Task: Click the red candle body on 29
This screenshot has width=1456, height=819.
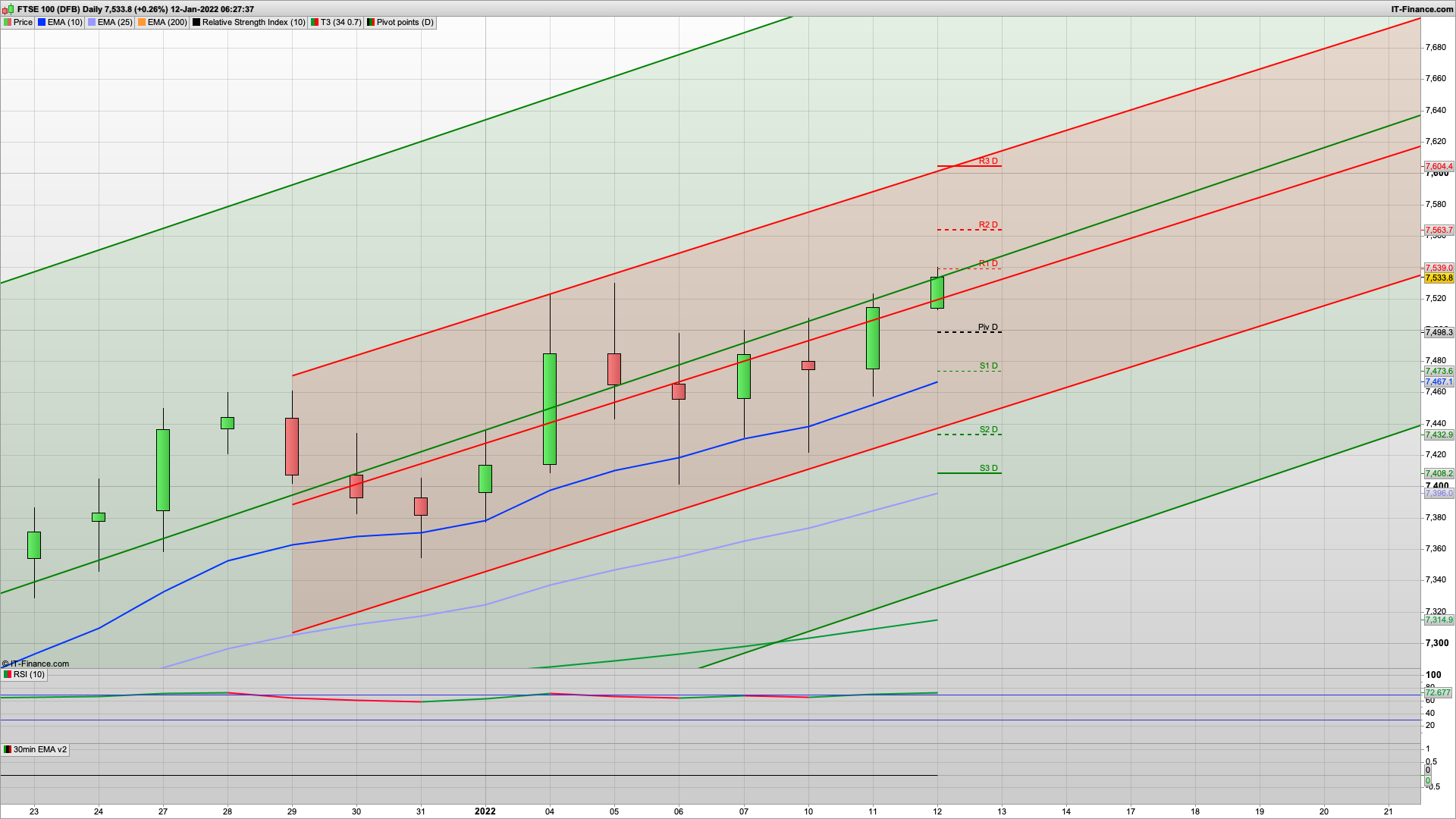Action: (x=292, y=447)
